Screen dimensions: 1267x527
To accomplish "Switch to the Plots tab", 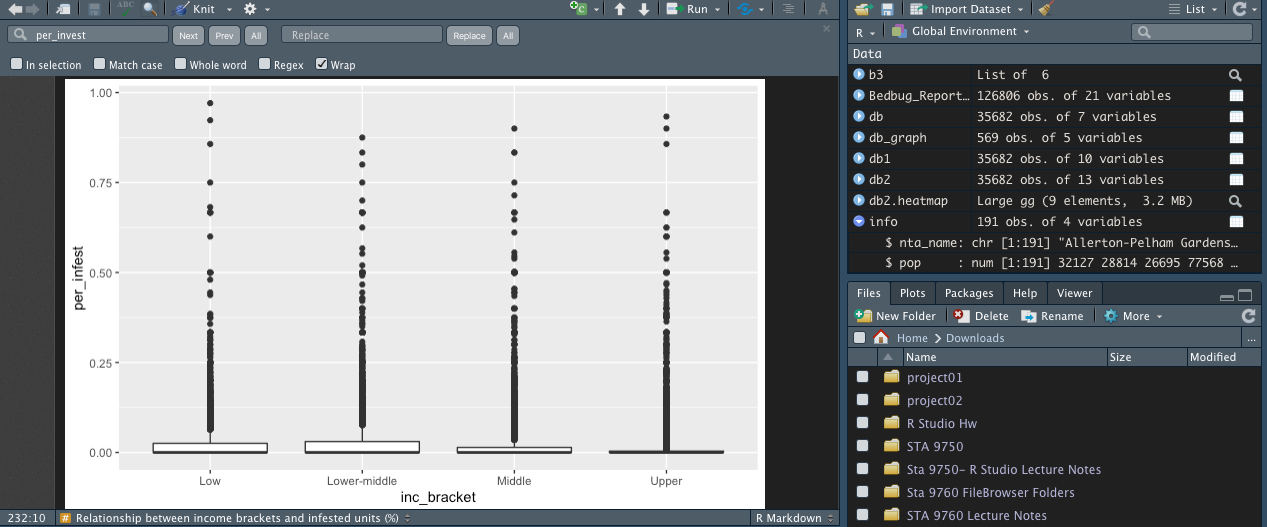I will point(912,293).
